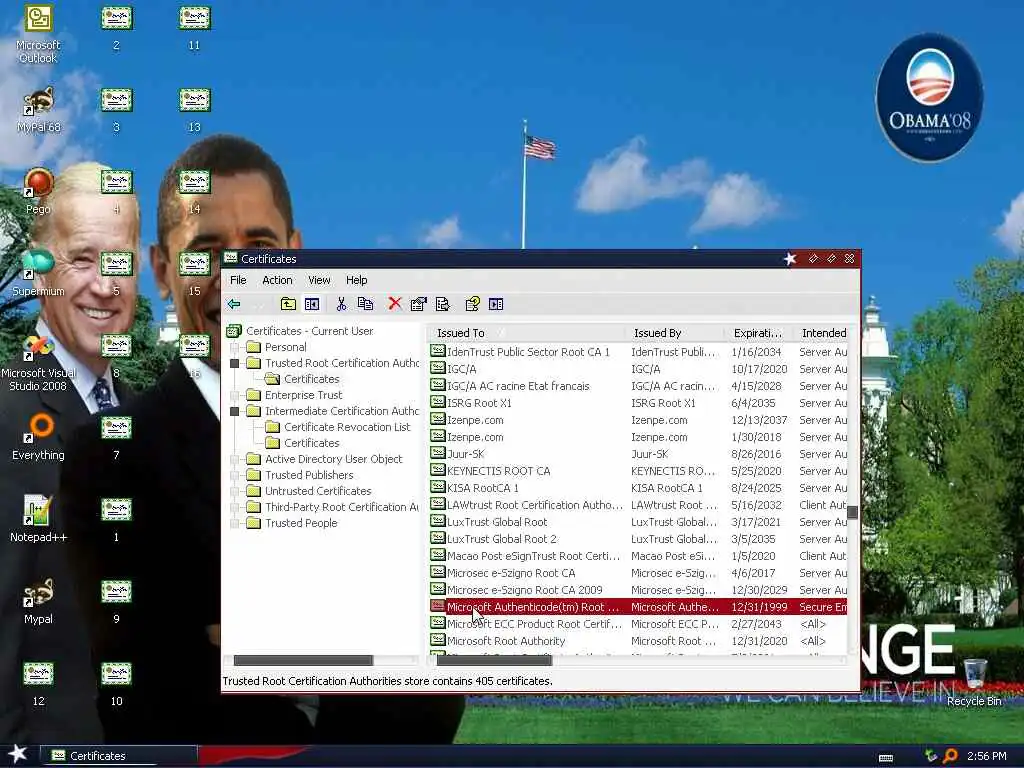Expand the Personal store node
This screenshot has width=1024, height=768.
[234, 347]
